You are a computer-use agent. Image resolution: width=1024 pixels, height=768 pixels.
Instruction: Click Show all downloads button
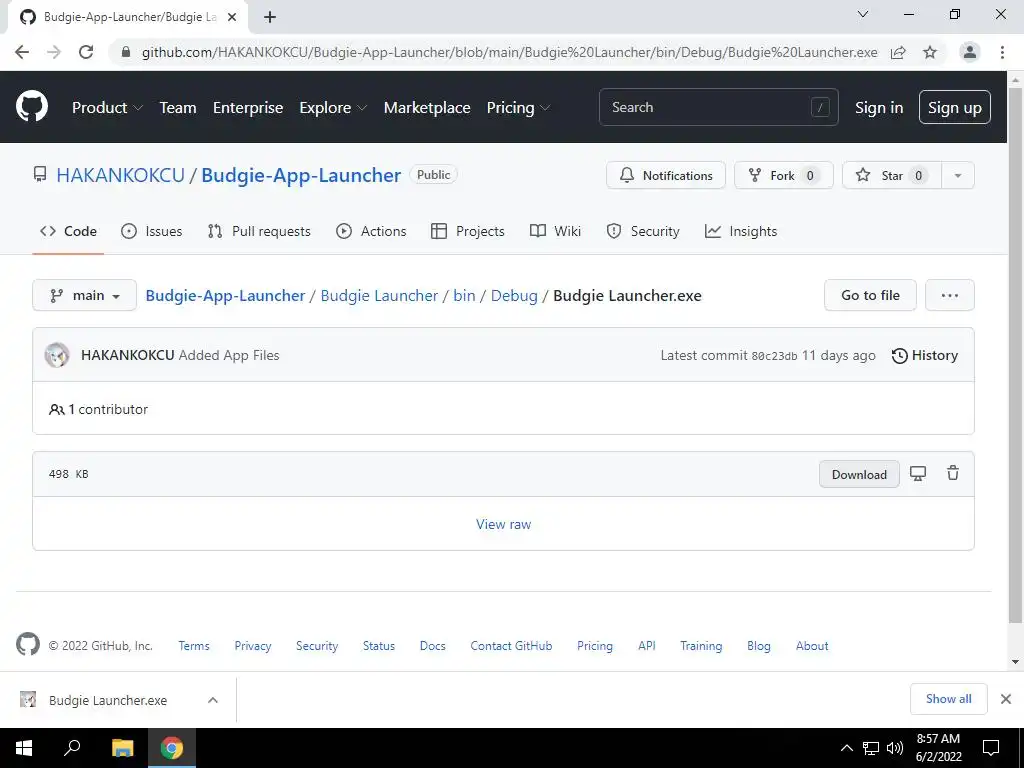click(948, 699)
